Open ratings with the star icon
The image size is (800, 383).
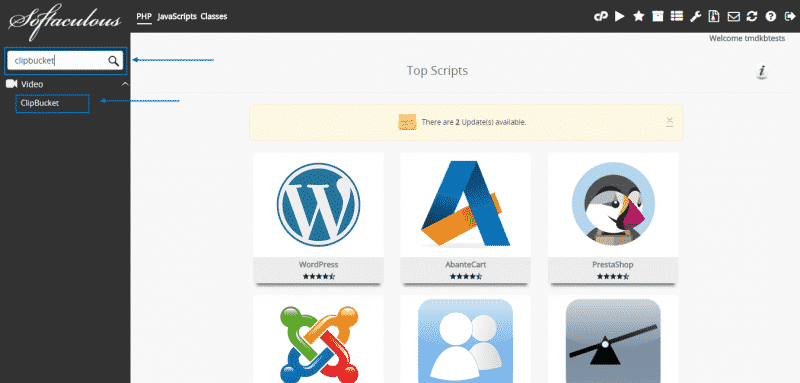coord(638,16)
